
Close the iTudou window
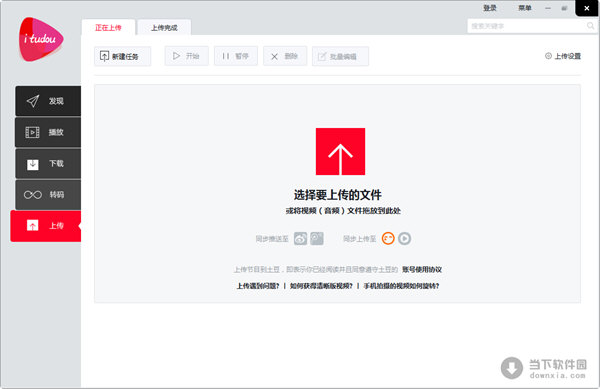[587, 8]
